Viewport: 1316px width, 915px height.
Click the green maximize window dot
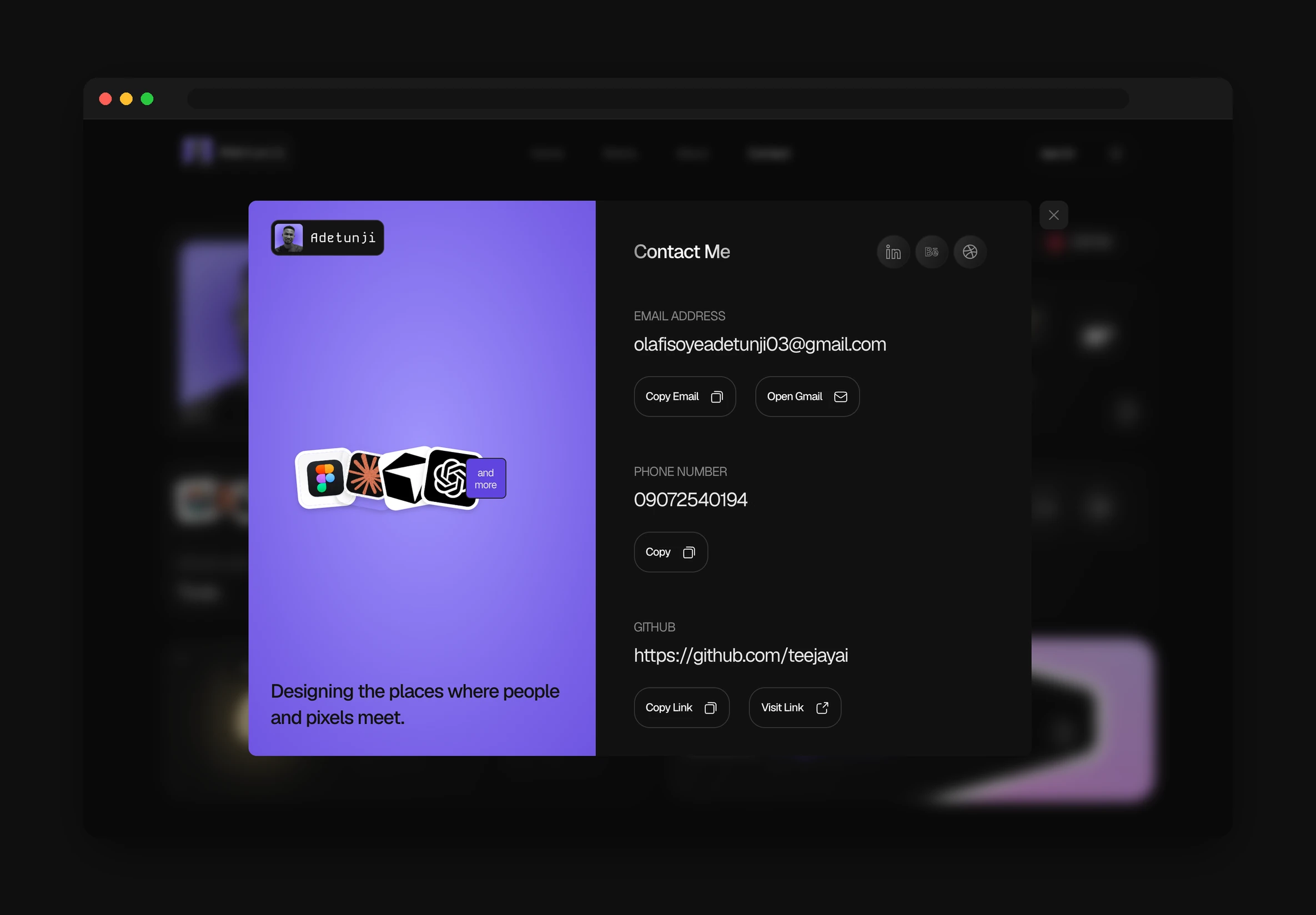147,98
